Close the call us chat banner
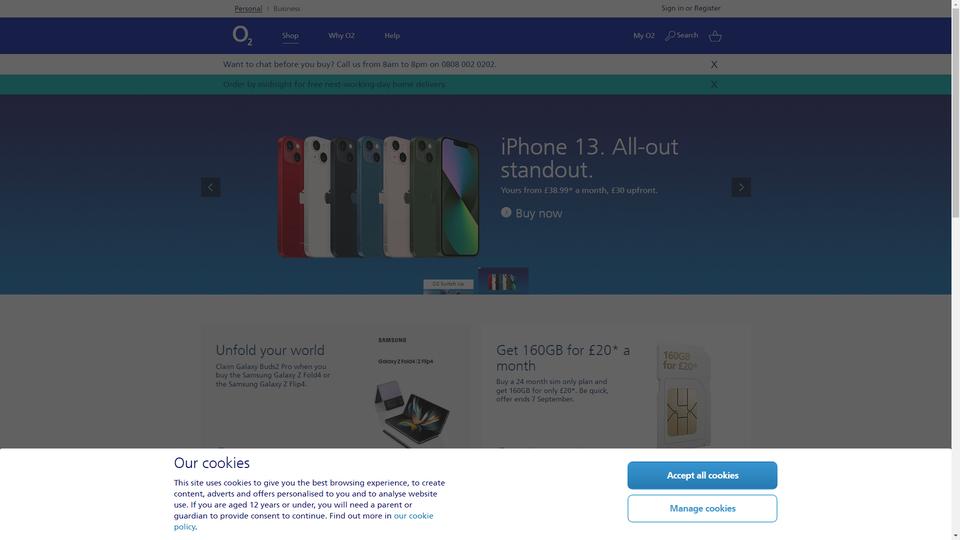 click(x=714, y=64)
